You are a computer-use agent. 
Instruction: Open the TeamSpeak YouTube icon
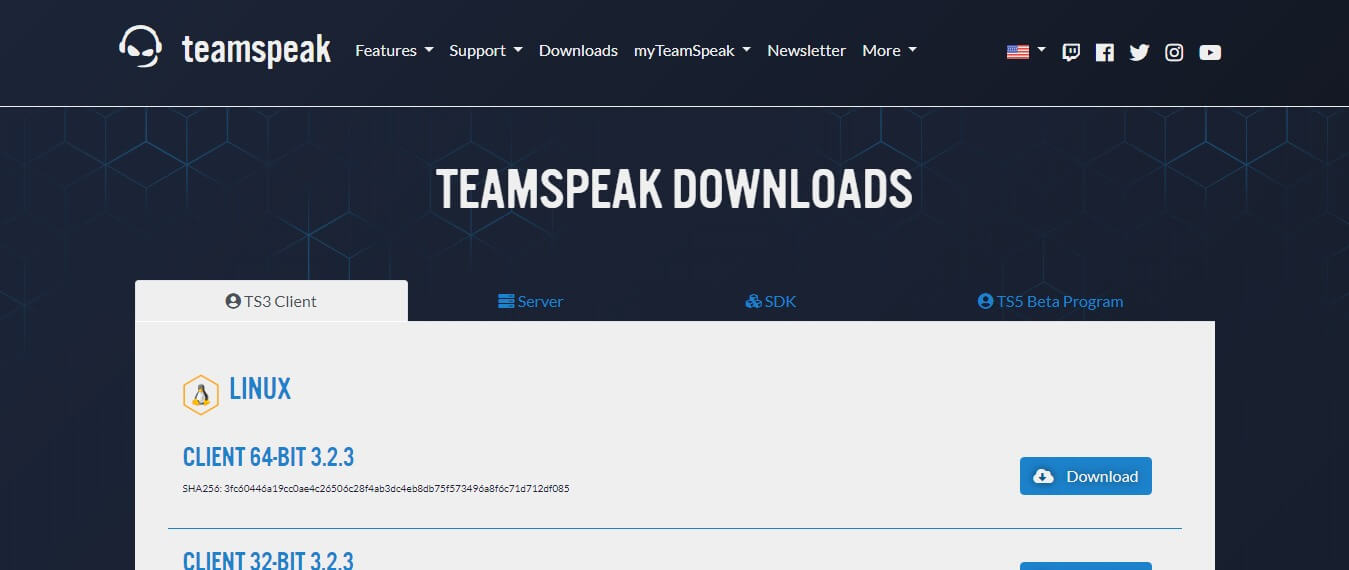1210,52
